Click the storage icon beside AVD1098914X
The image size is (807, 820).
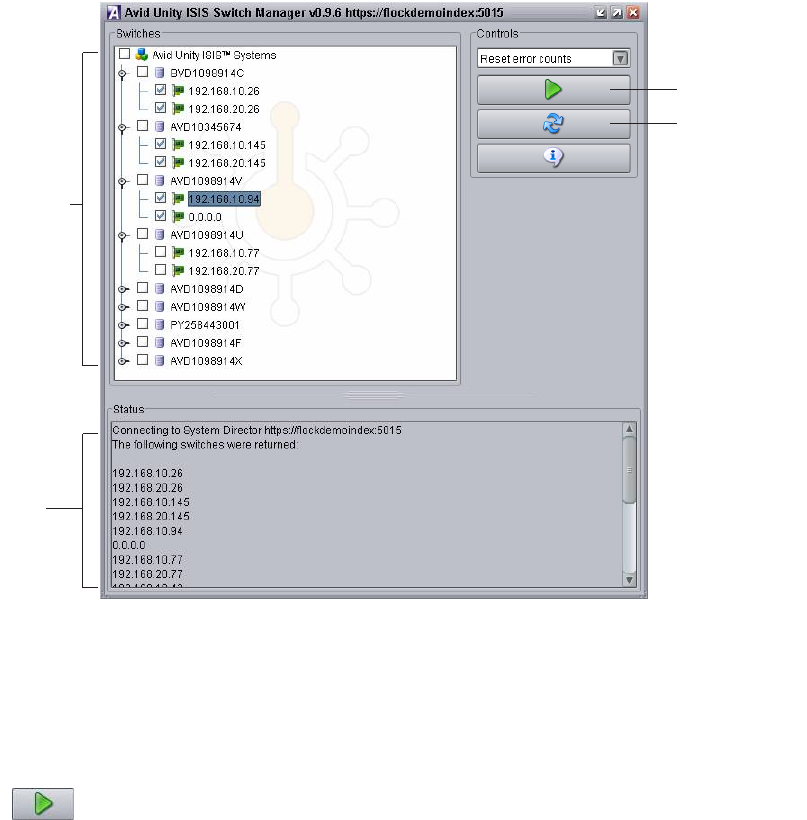[160, 361]
